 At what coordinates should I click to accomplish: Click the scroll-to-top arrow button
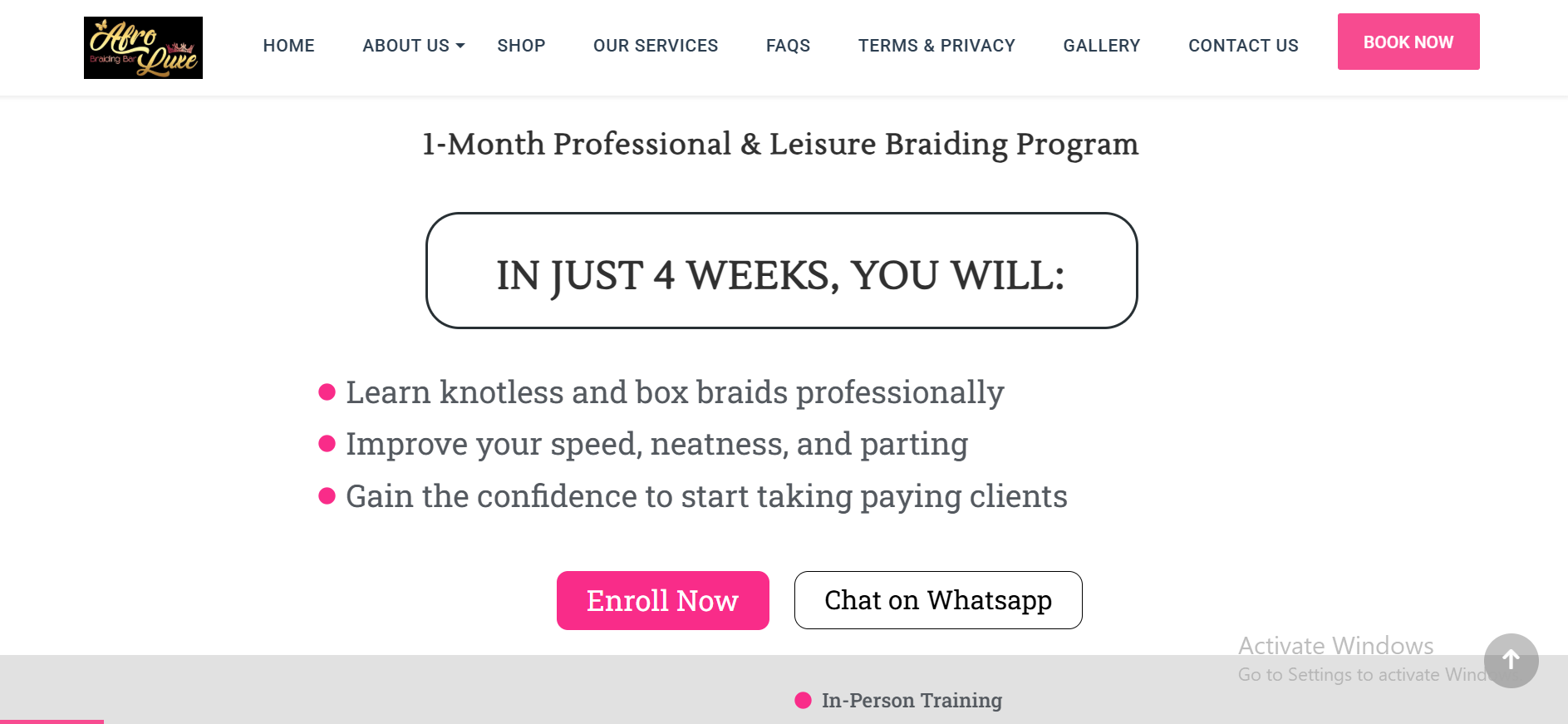pyautogui.click(x=1511, y=661)
